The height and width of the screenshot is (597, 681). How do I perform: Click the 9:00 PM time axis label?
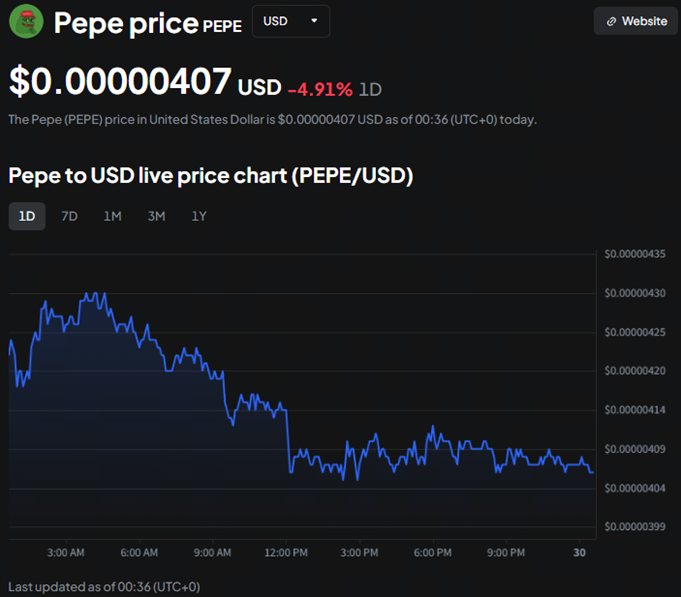pos(506,552)
